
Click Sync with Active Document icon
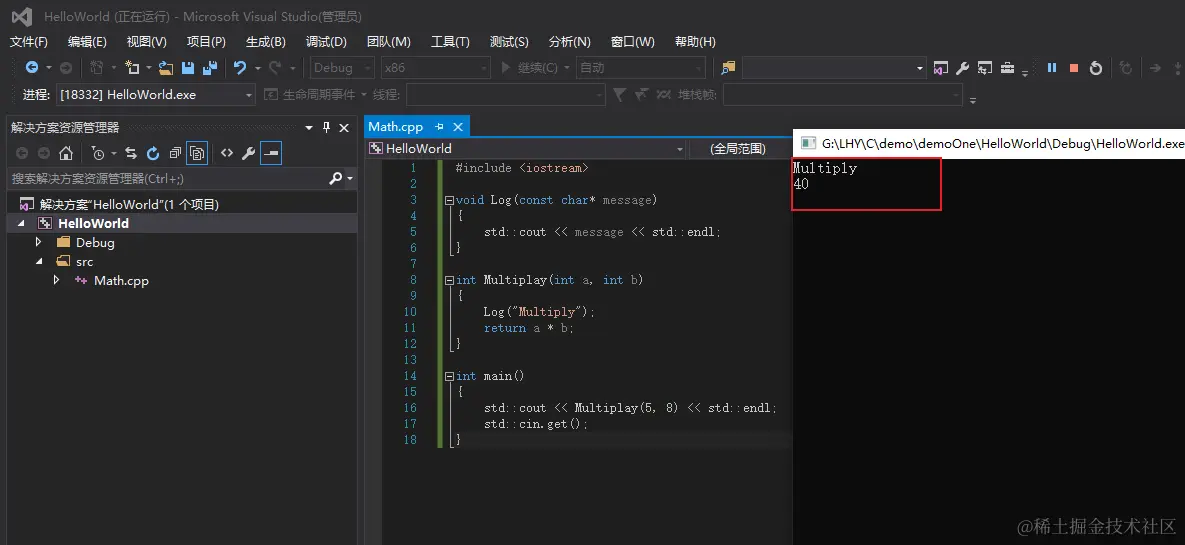coord(131,153)
